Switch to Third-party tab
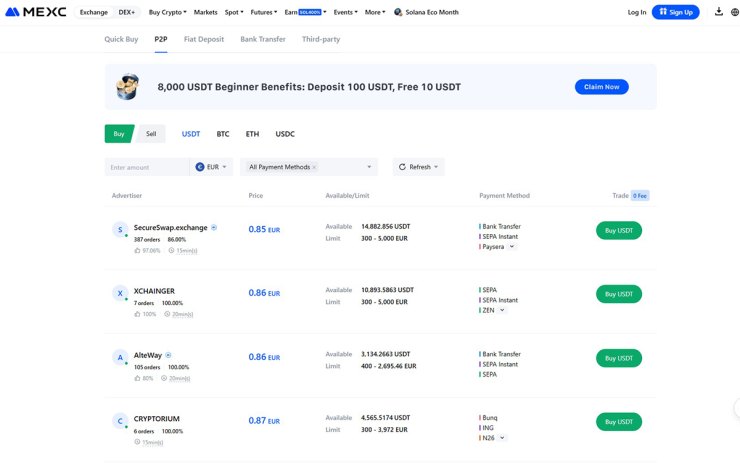Viewport: 740px width, 463px height. pos(321,39)
